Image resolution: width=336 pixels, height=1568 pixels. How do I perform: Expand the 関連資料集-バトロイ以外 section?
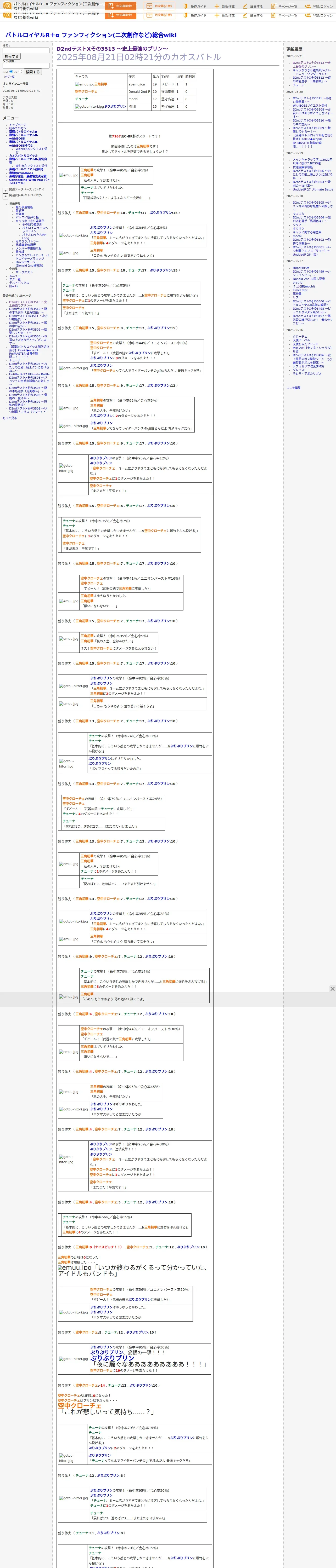(x=5, y=196)
